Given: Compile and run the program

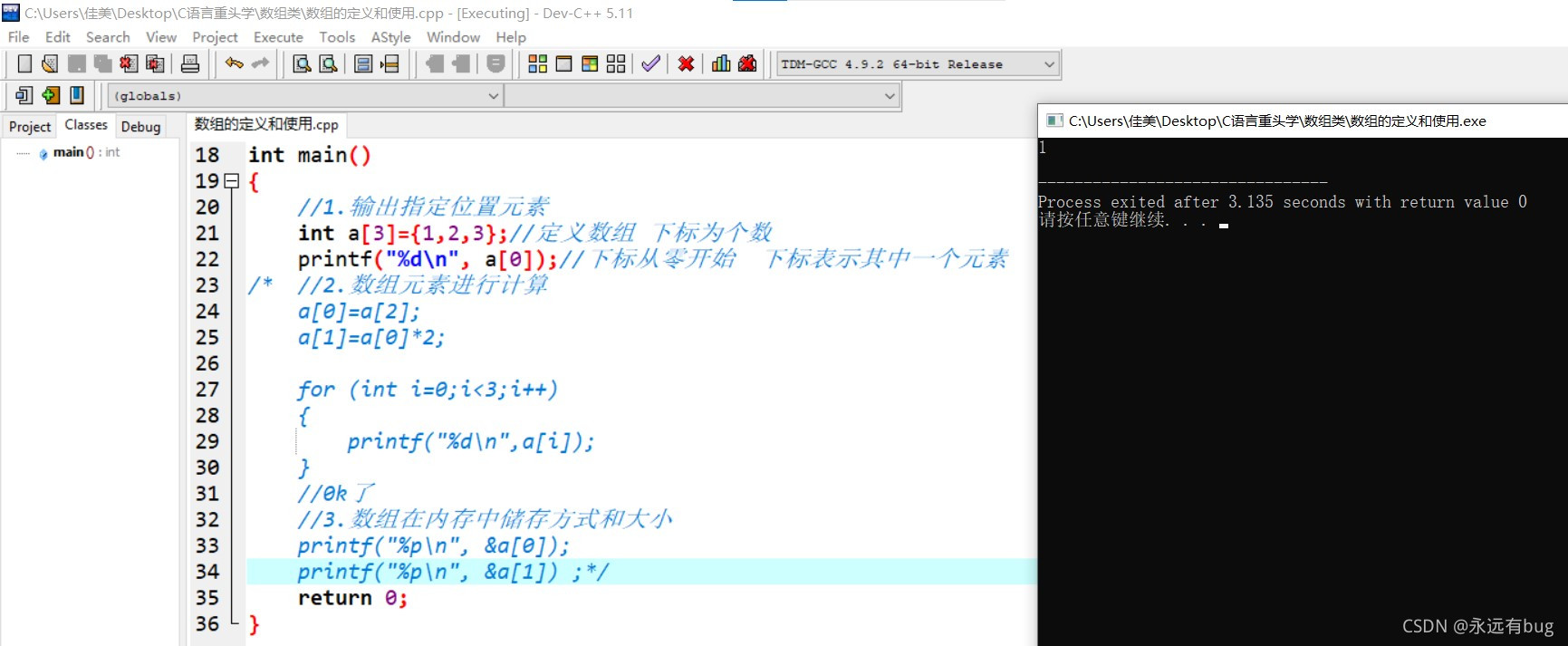Looking at the screenshot, I should click(590, 63).
